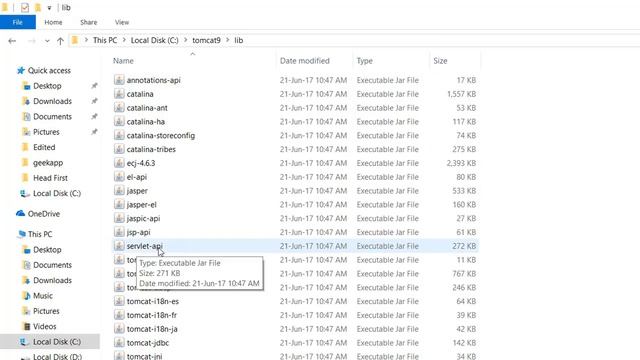
Task: Sort by the Name column header
Action: tap(123, 61)
